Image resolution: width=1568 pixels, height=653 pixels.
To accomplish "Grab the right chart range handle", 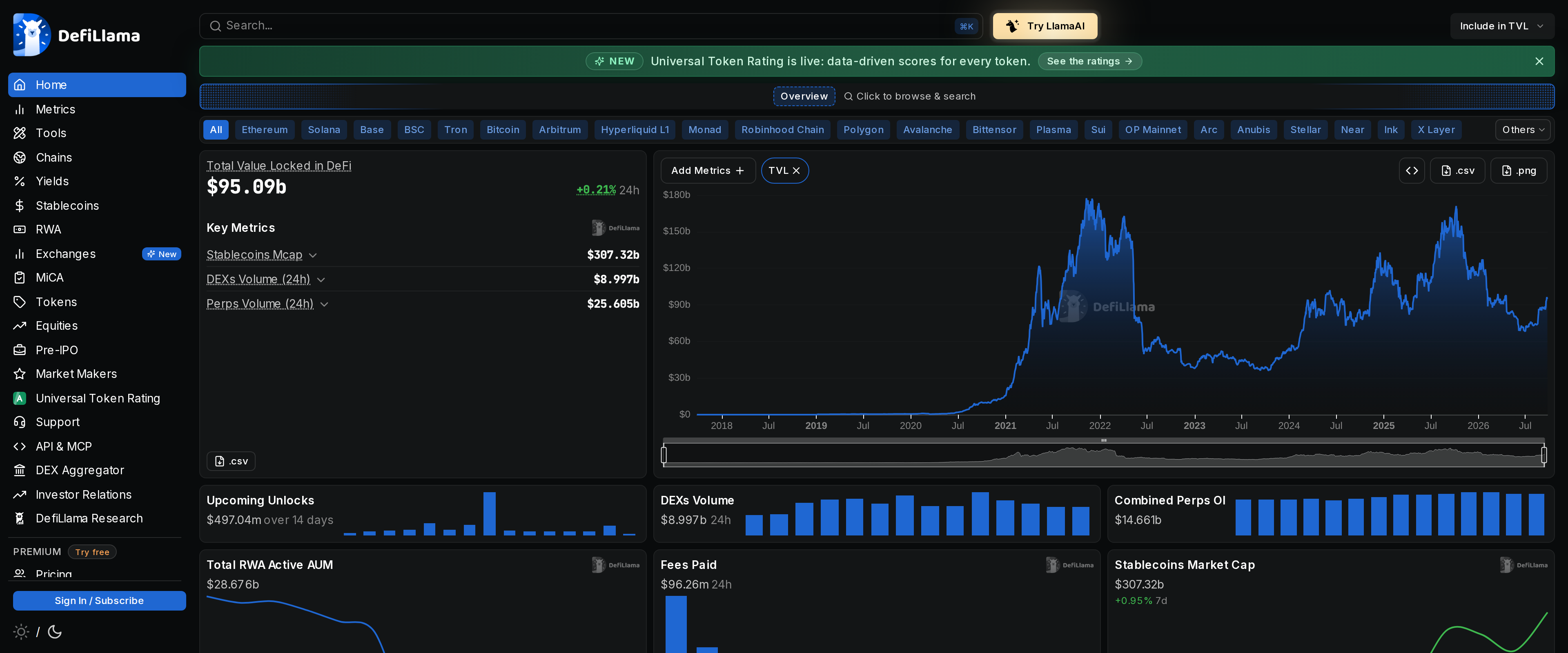I will pyautogui.click(x=1543, y=455).
